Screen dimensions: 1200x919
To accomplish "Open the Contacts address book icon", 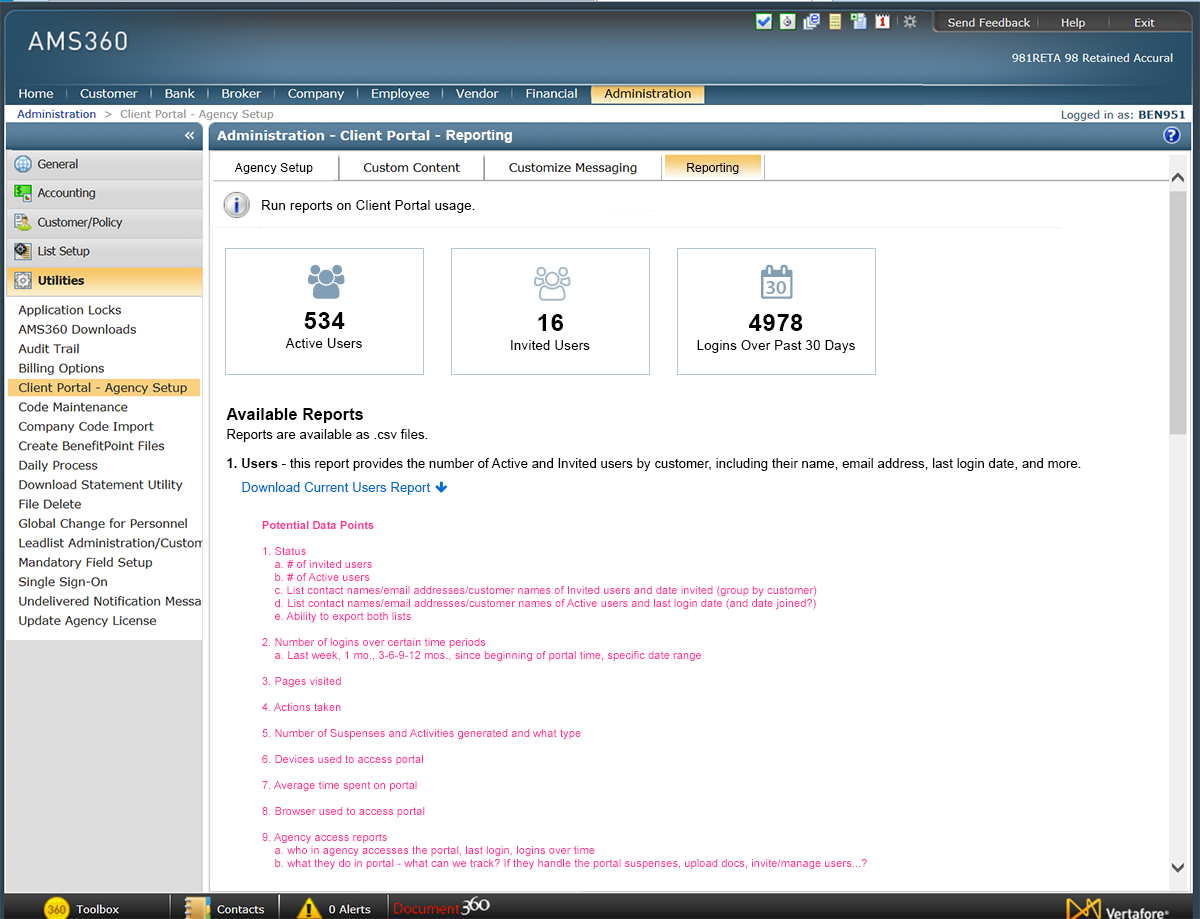I will click(199, 907).
